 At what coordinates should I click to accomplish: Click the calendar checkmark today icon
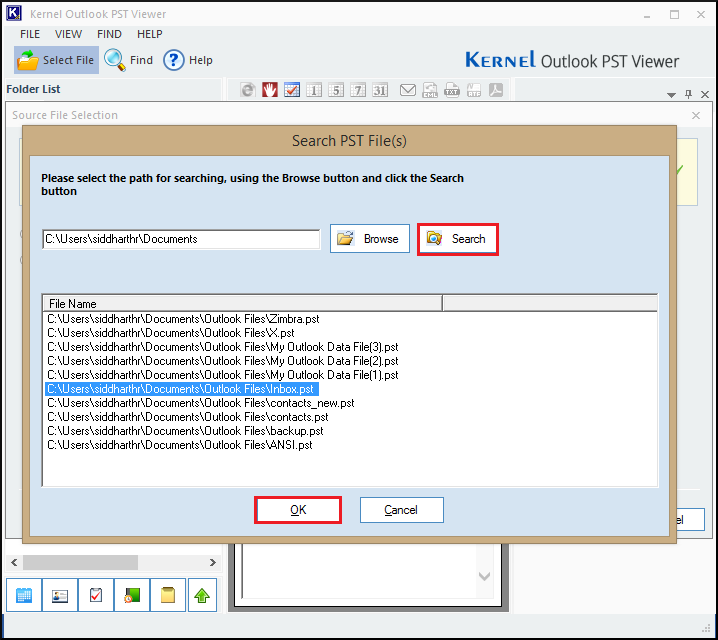292,90
